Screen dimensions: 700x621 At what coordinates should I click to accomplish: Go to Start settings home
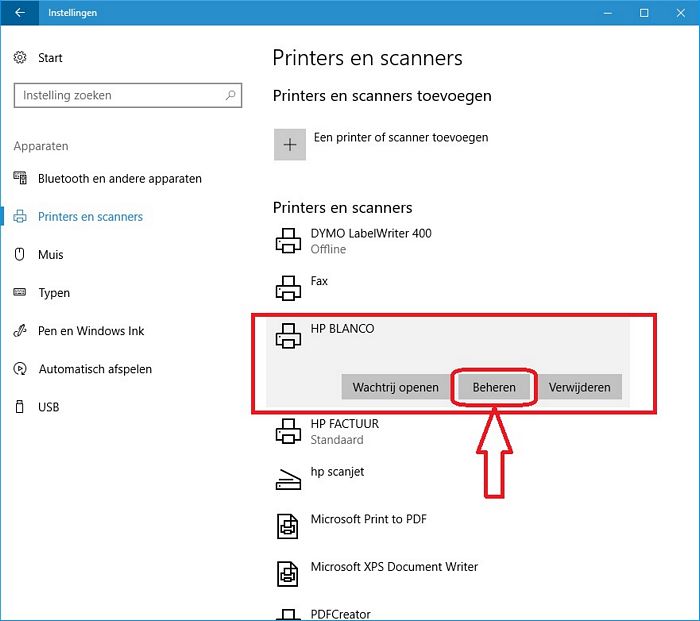(50, 58)
